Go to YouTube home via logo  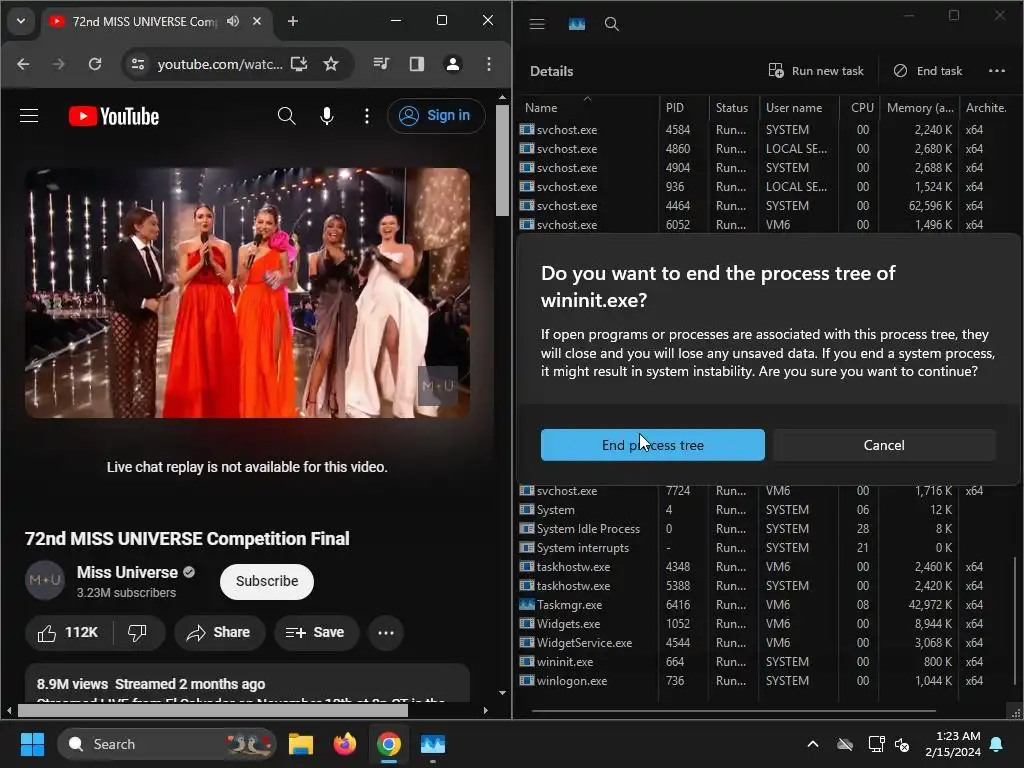point(114,116)
